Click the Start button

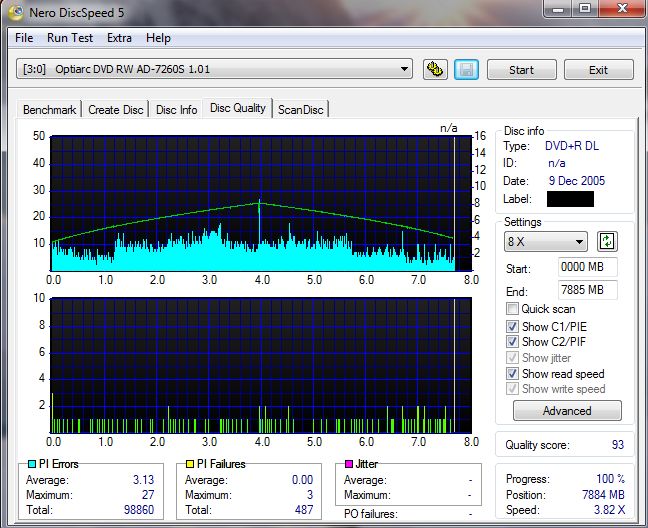click(x=522, y=70)
